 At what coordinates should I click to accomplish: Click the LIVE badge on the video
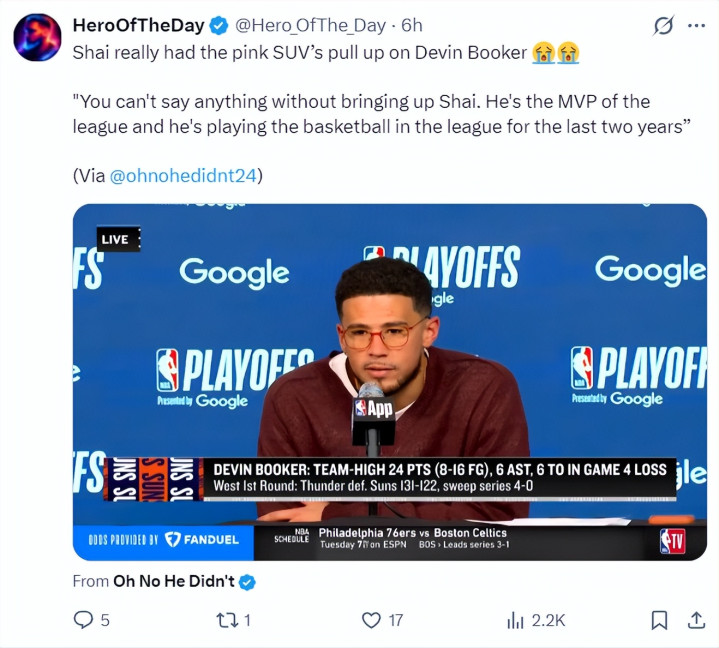[117, 239]
